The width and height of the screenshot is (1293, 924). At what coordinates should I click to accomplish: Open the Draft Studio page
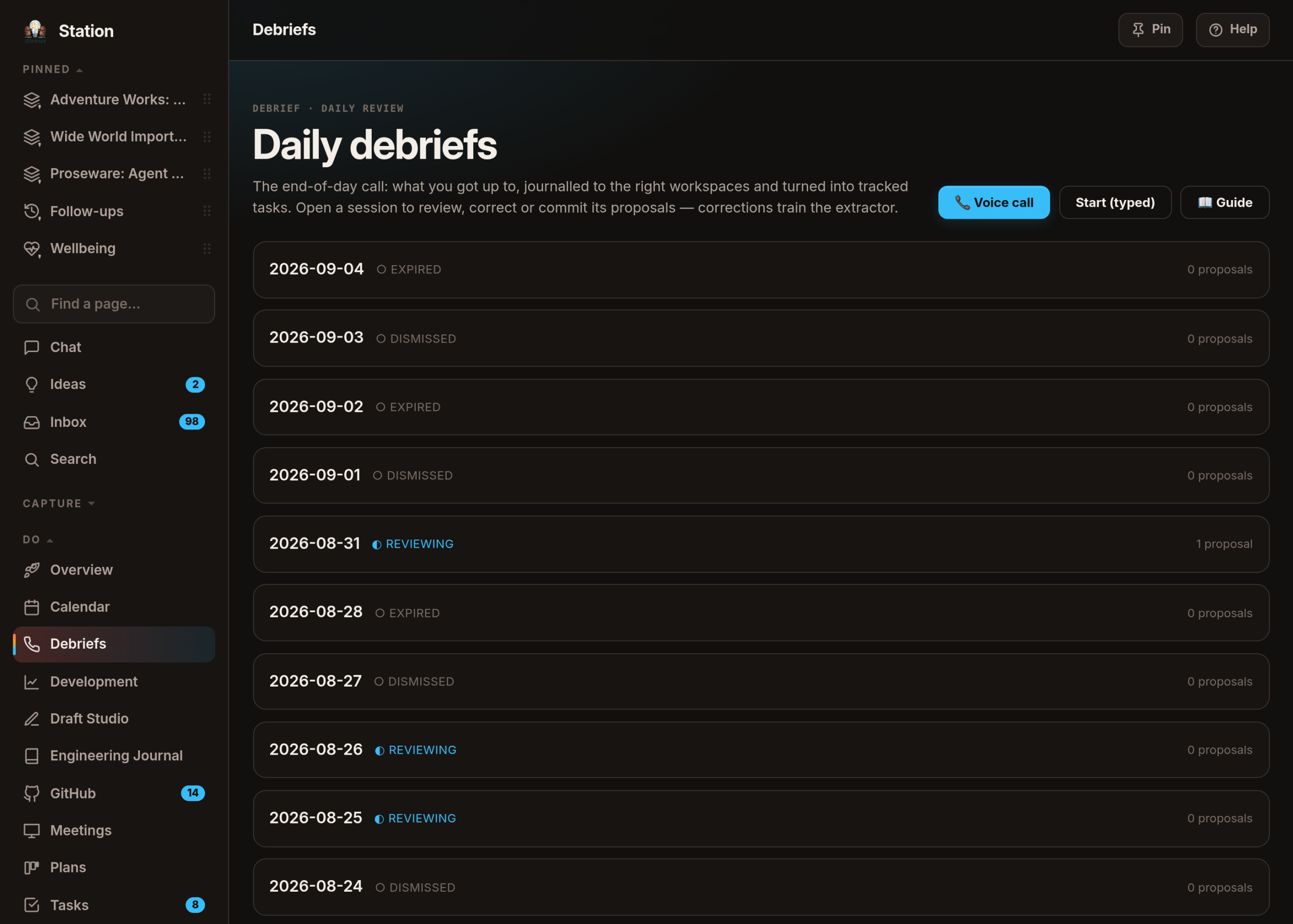[x=114, y=718]
